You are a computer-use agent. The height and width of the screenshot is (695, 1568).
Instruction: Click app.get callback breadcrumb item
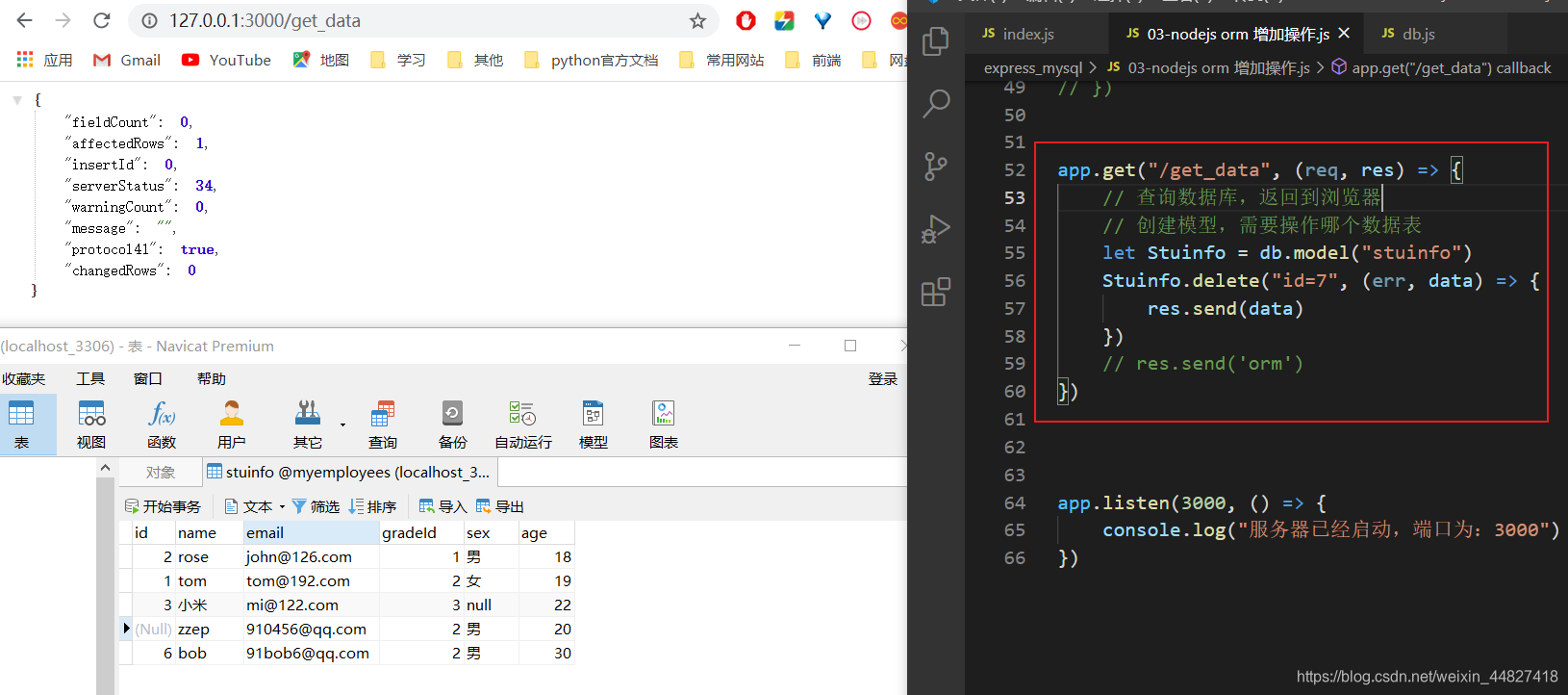pos(1441,67)
